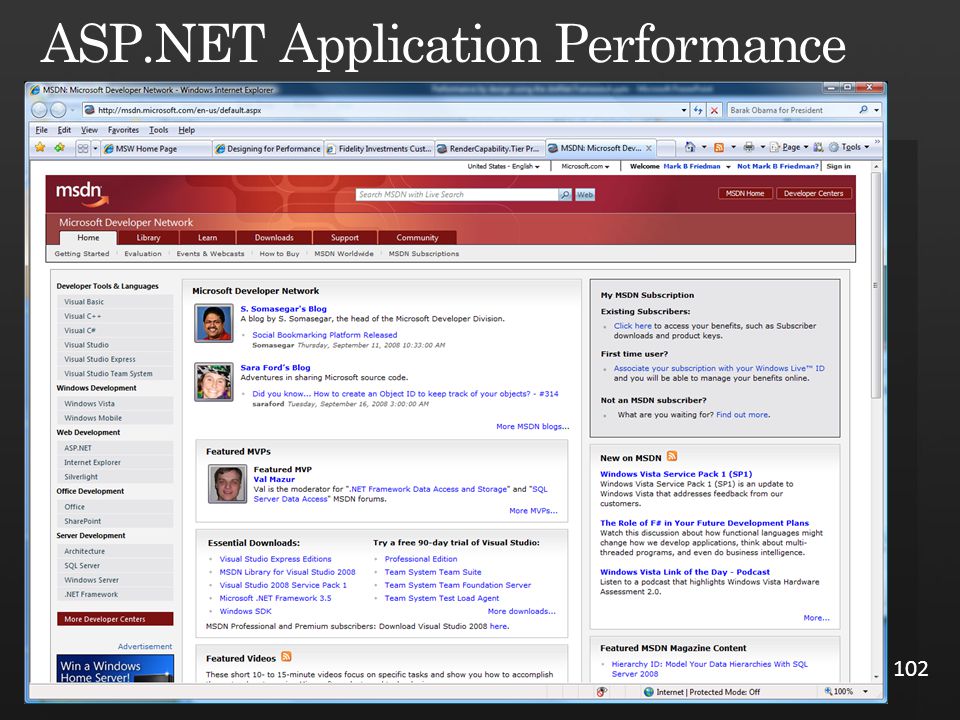Click the More Developer Centers button

115,619
